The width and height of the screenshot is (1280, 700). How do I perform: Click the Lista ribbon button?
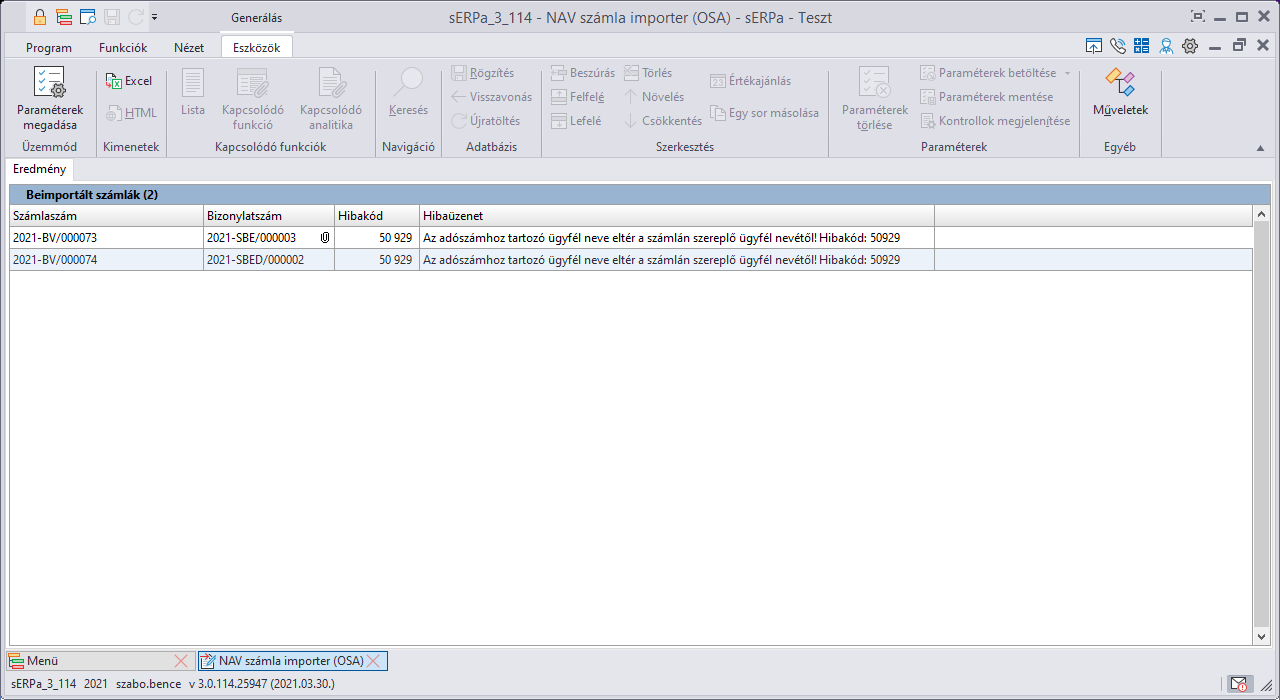(193, 93)
